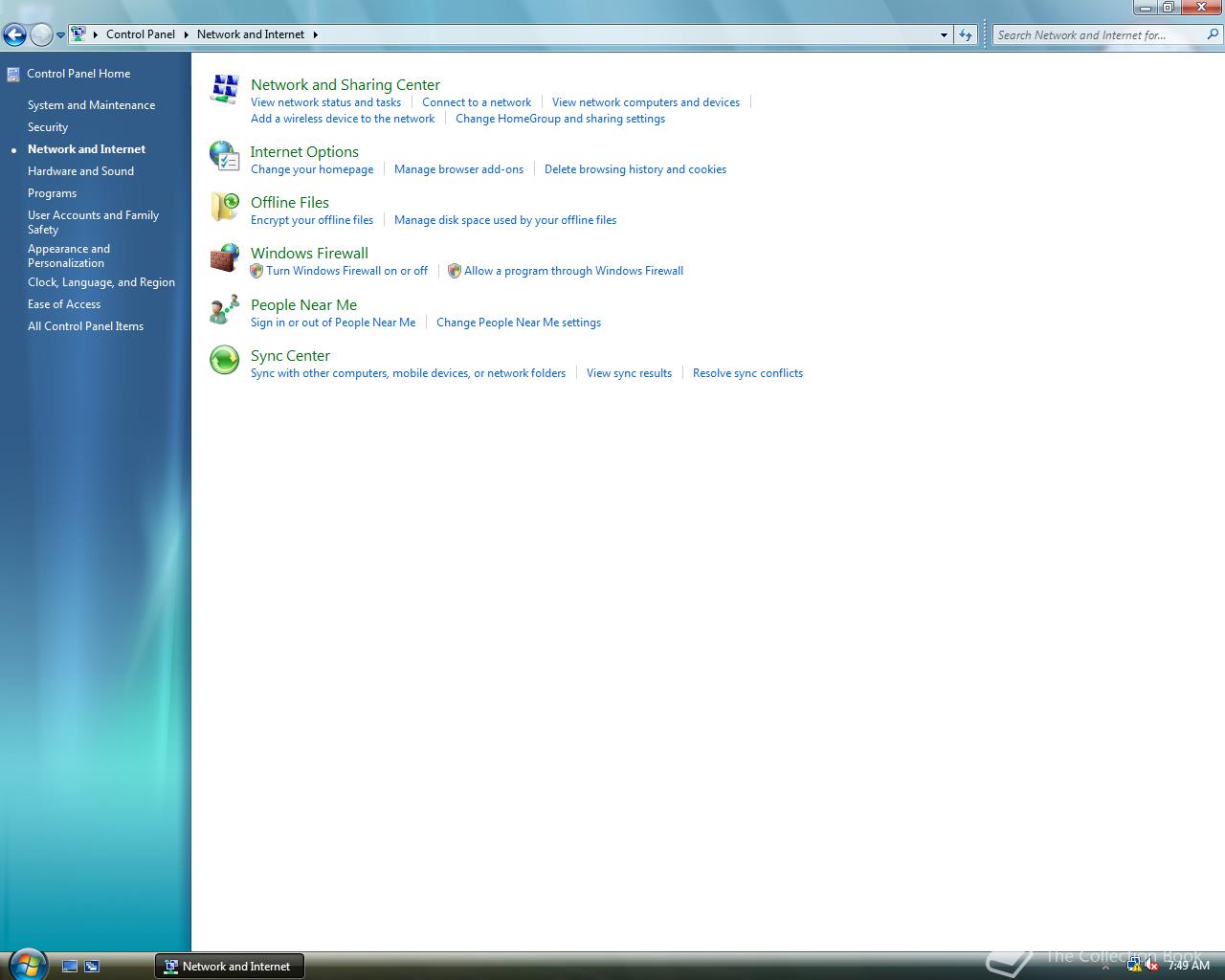Image resolution: width=1225 pixels, height=980 pixels.
Task: Click Connect to a network
Action: (x=477, y=102)
